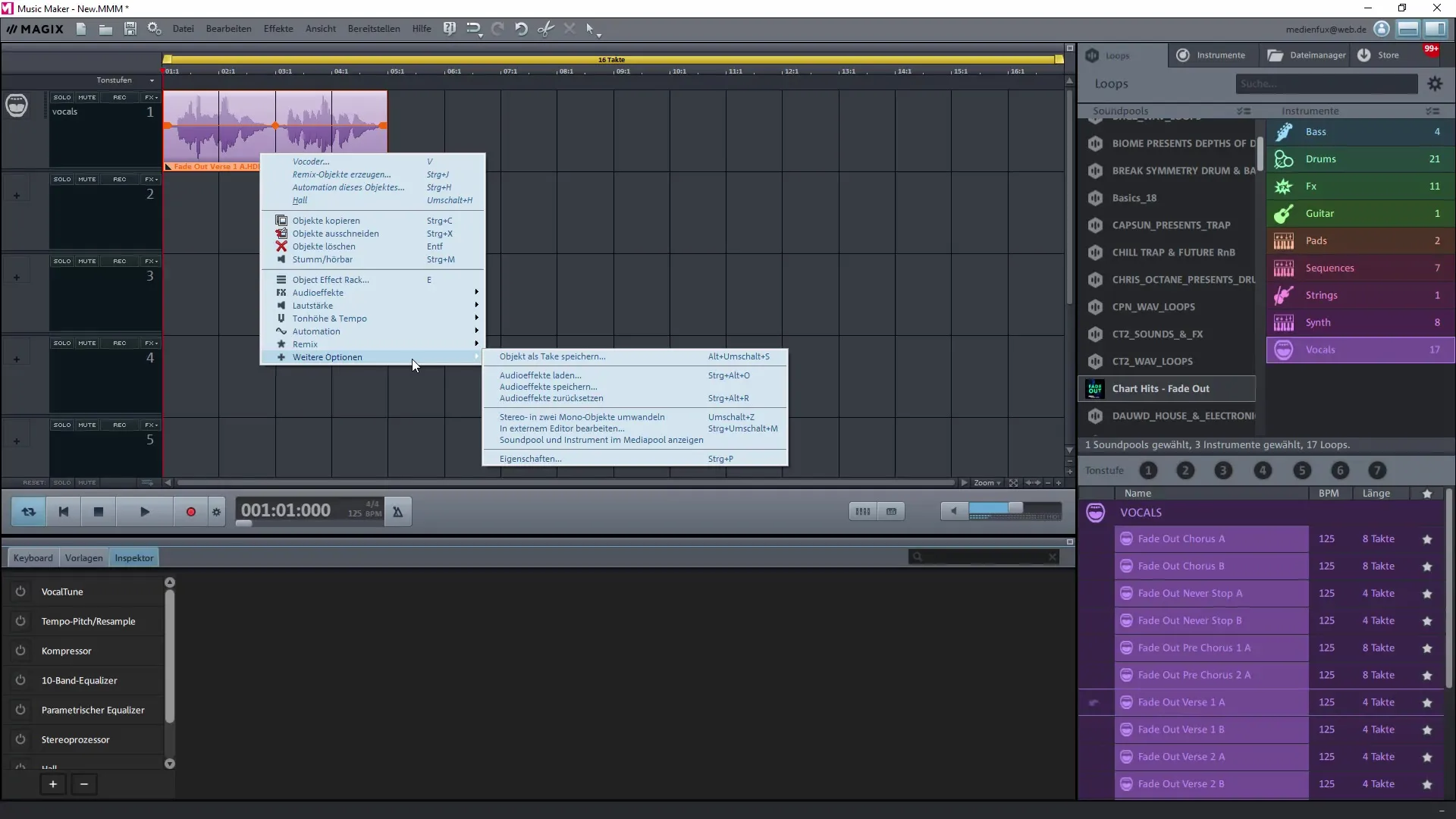Screen dimensions: 1456x819
Task: Select Strings instrument category
Action: 1360,296
